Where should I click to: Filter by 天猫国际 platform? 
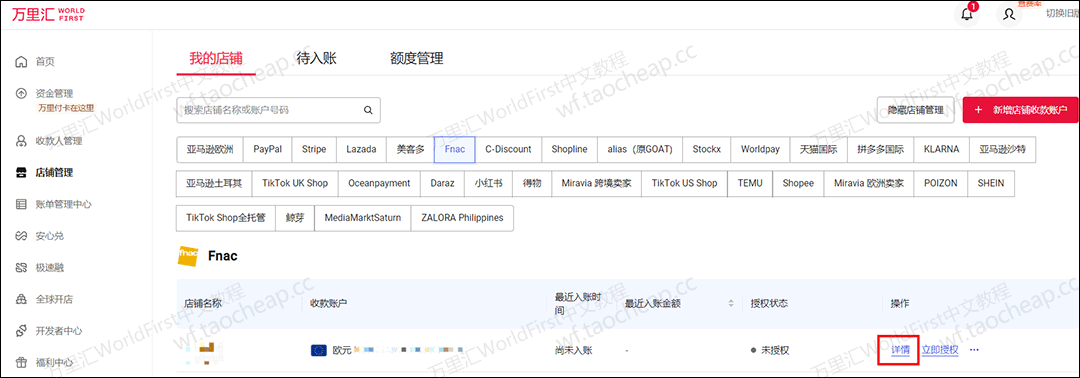click(x=818, y=149)
